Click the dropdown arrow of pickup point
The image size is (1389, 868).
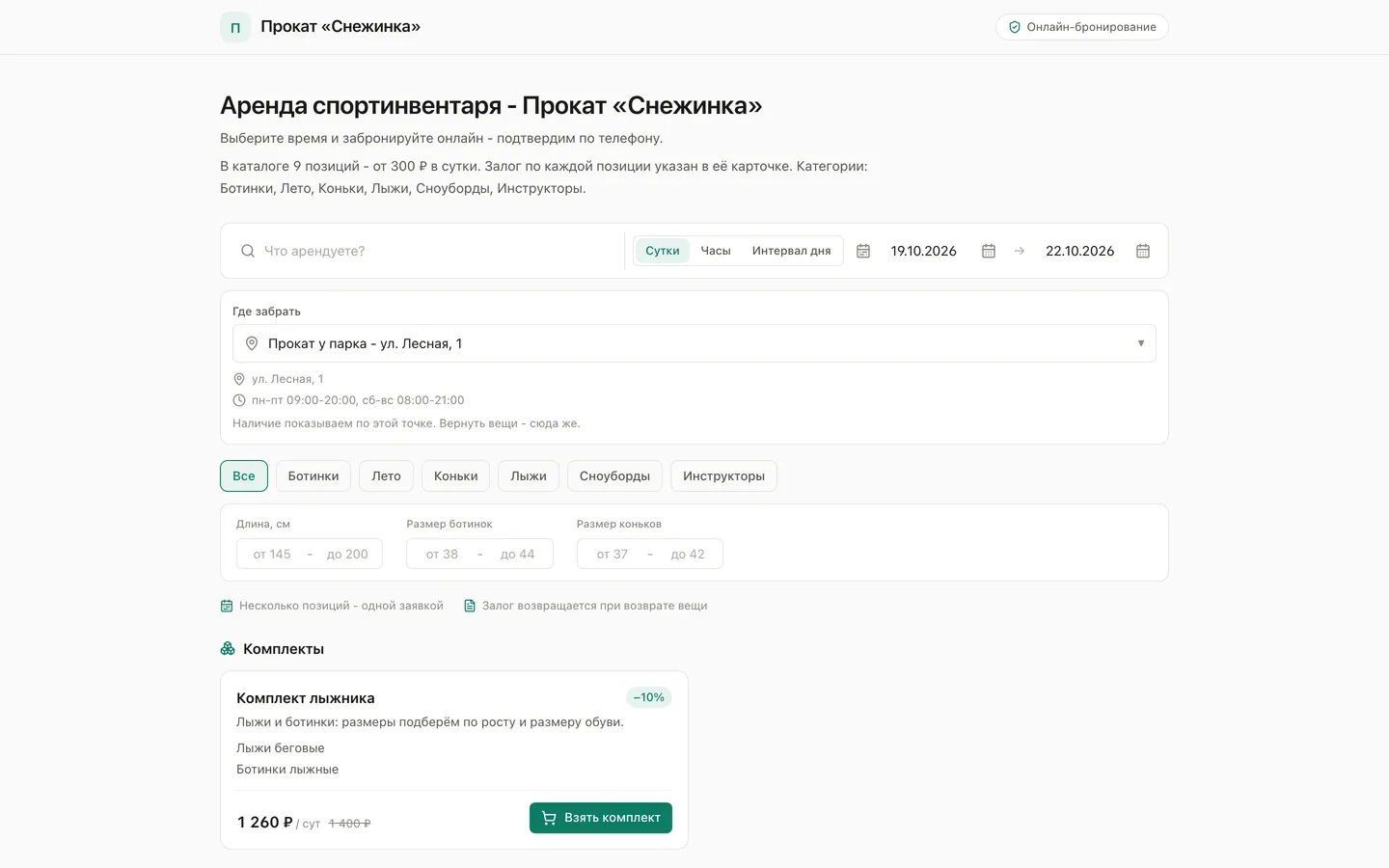coord(1141,343)
